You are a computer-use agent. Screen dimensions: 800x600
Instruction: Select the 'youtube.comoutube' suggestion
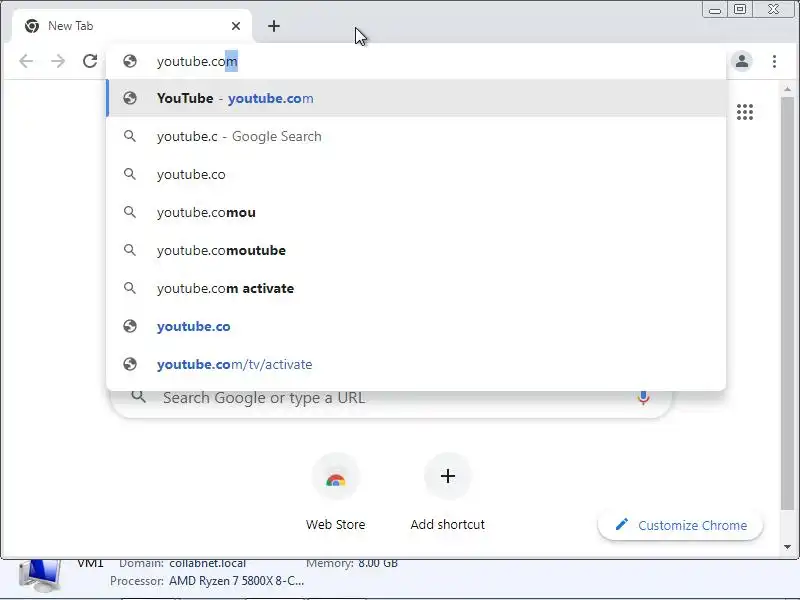[x=416, y=250]
